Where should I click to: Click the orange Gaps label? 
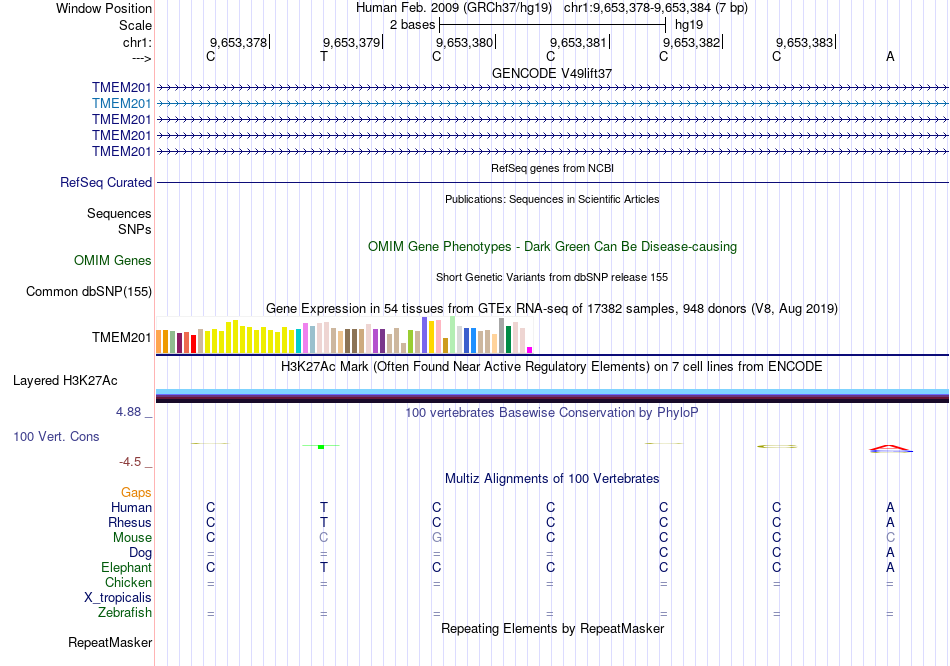136,493
